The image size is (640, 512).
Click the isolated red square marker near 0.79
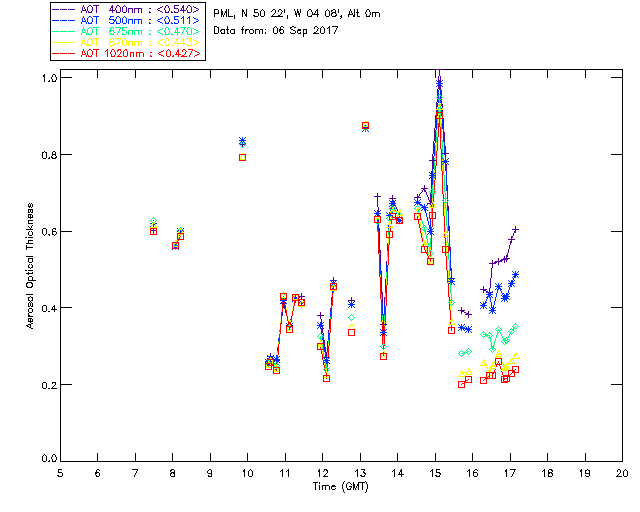[x=242, y=158]
